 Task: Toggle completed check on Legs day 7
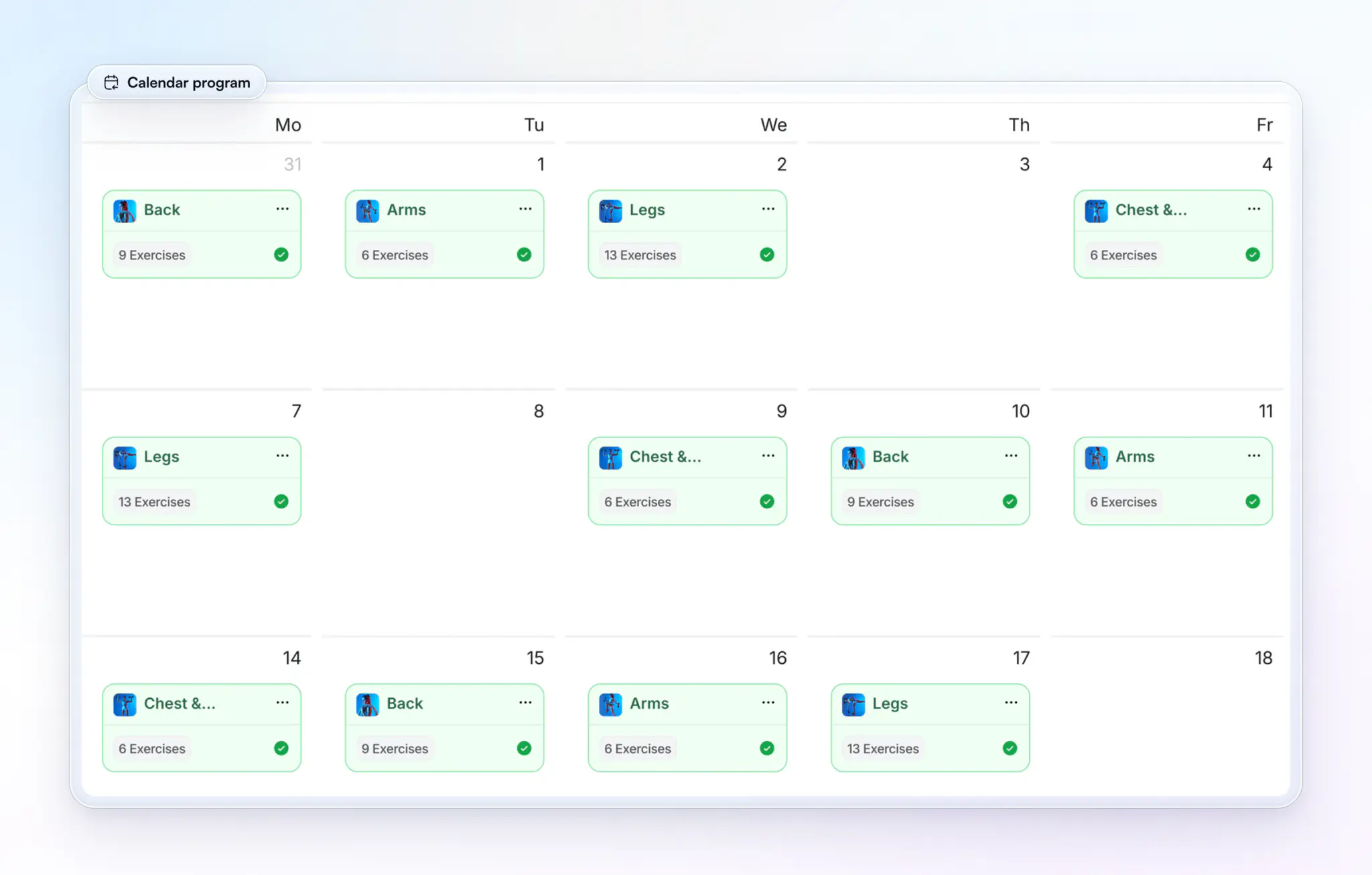281,502
